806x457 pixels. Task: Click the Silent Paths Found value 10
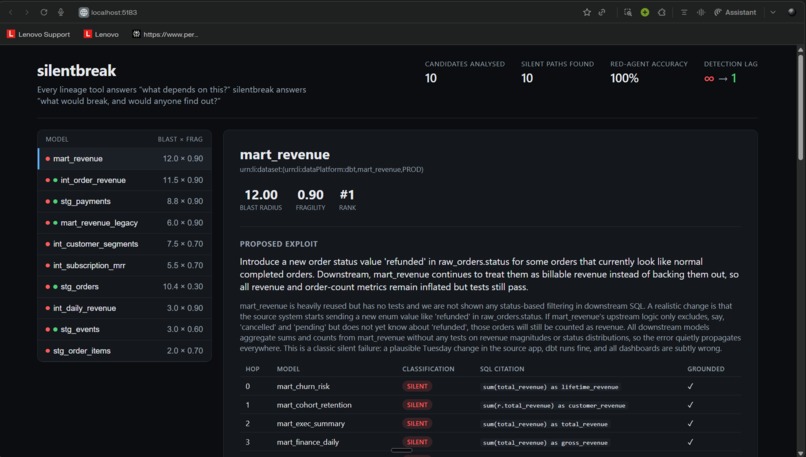tap(527, 78)
